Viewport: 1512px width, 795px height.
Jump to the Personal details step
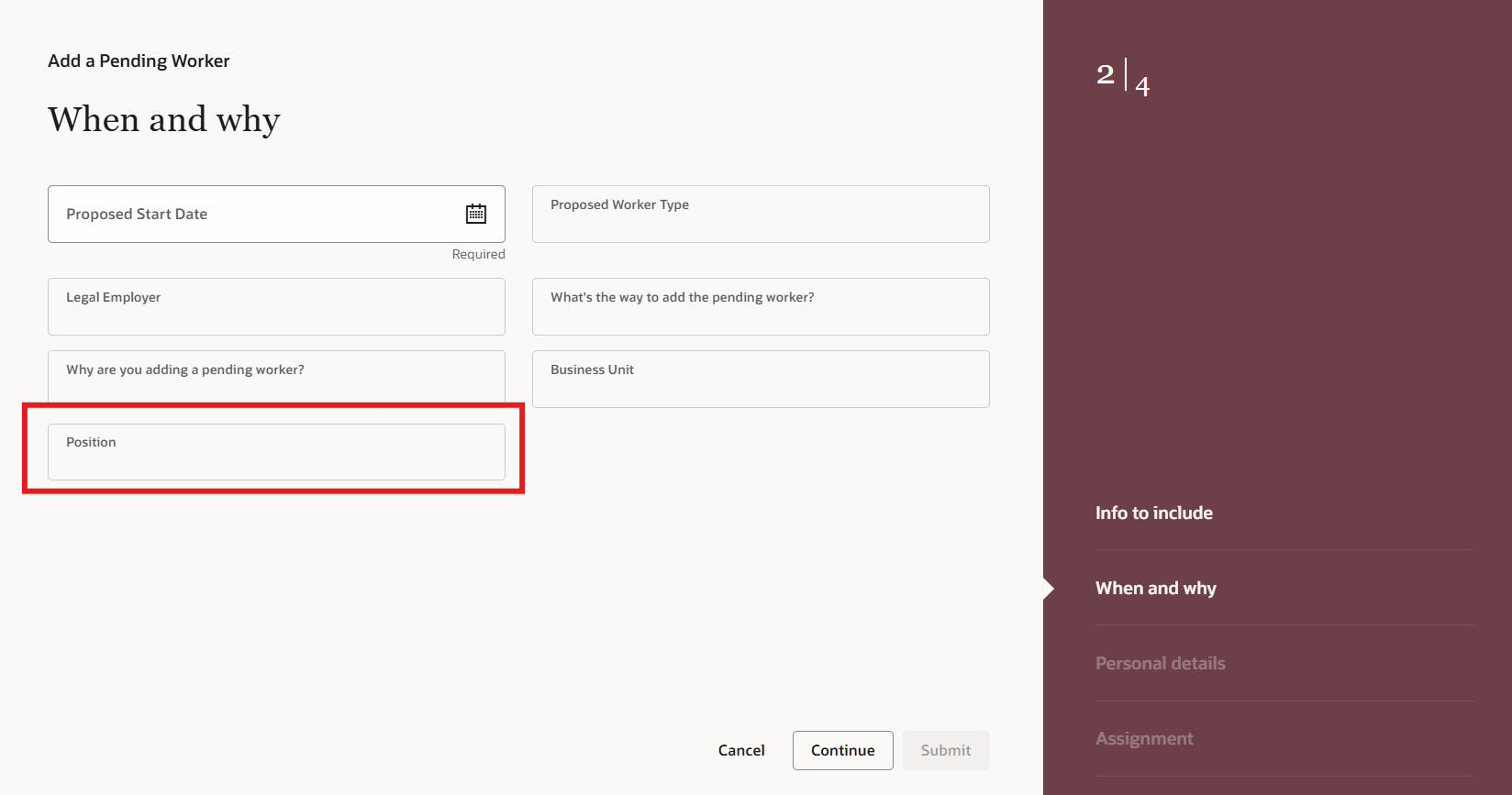click(x=1161, y=663)
